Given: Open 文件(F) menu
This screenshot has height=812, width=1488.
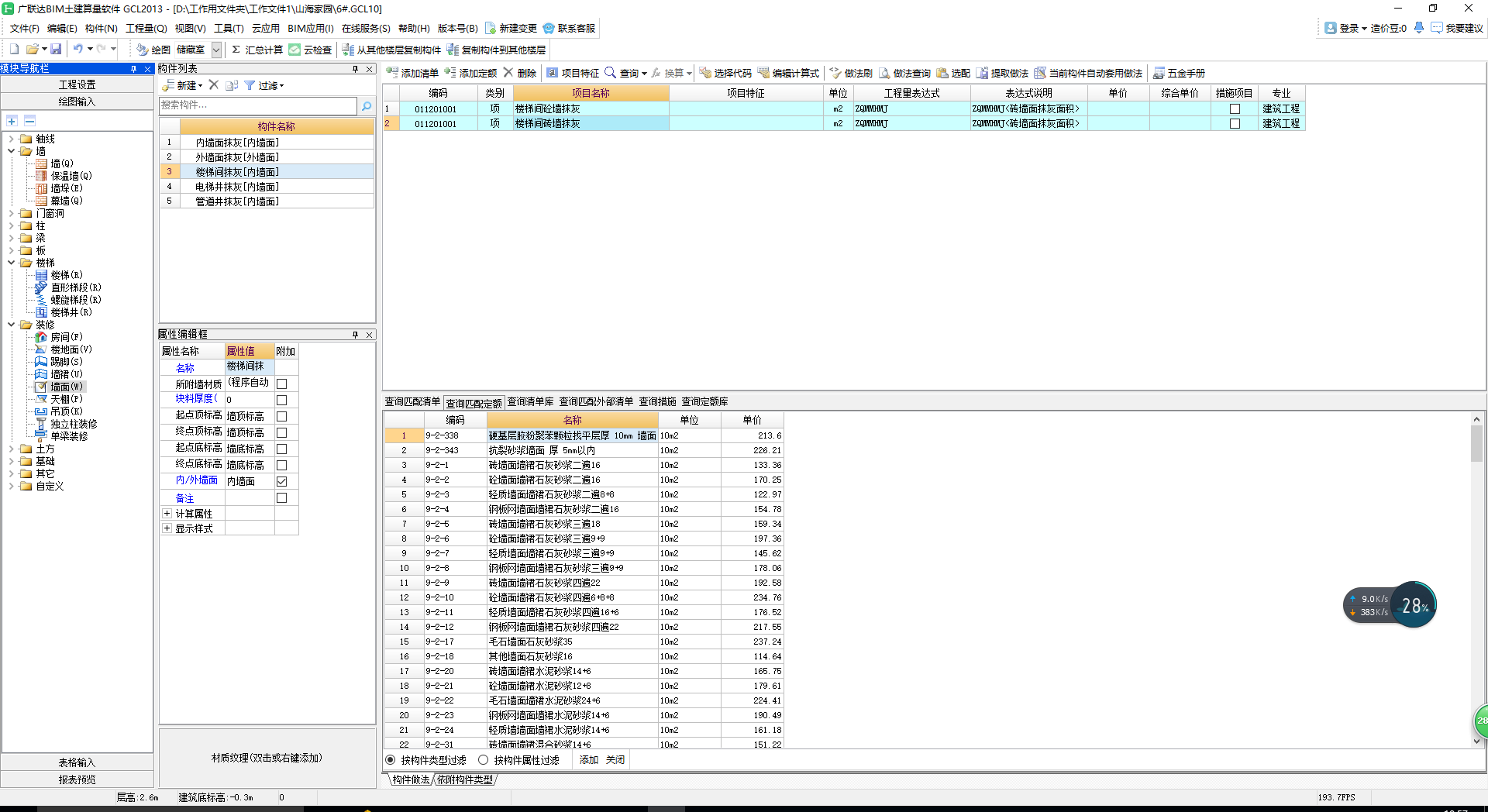Looking at the screenshot, I should pos(24,29).
